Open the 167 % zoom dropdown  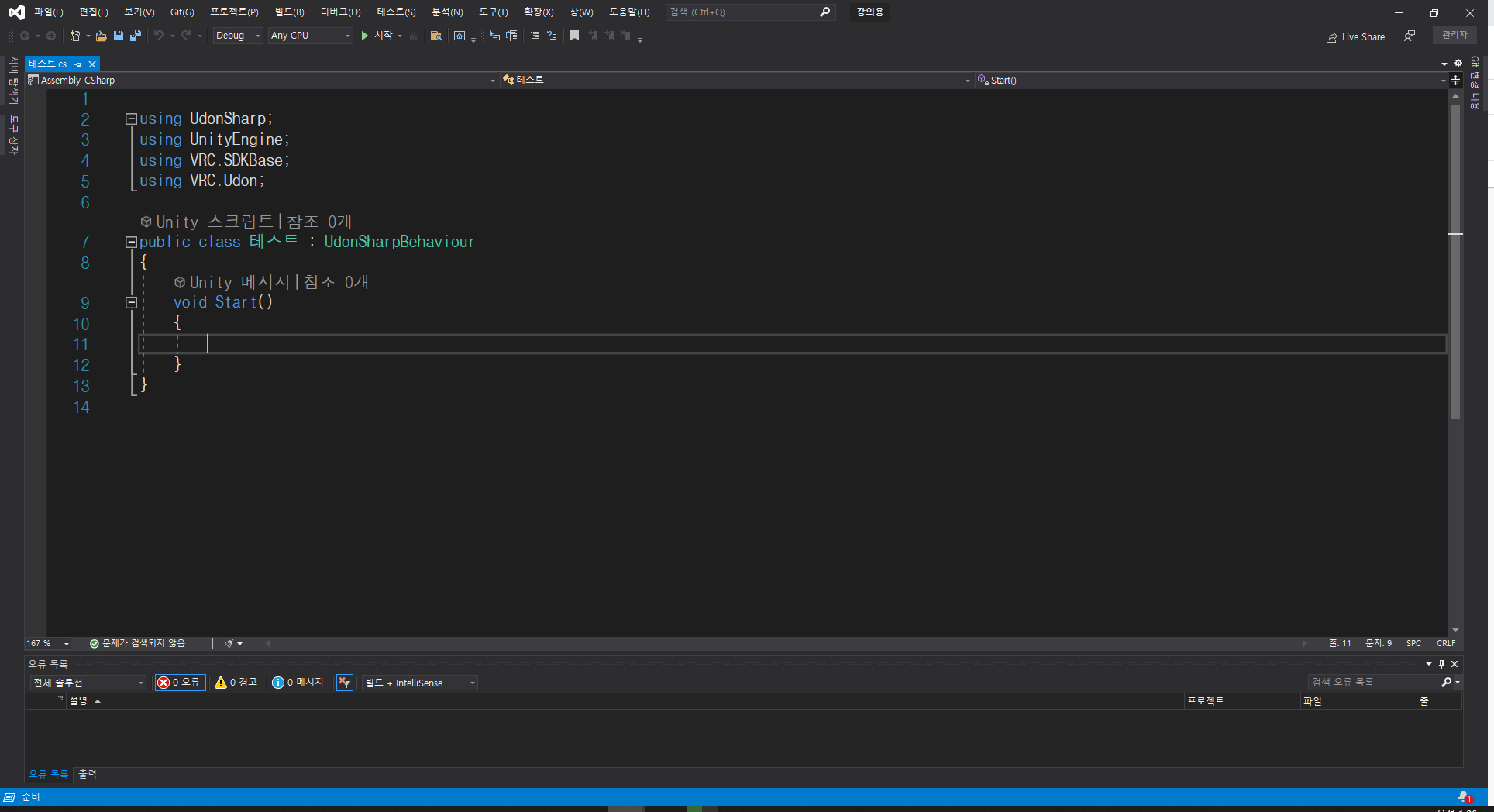click(x=48, y=644)
